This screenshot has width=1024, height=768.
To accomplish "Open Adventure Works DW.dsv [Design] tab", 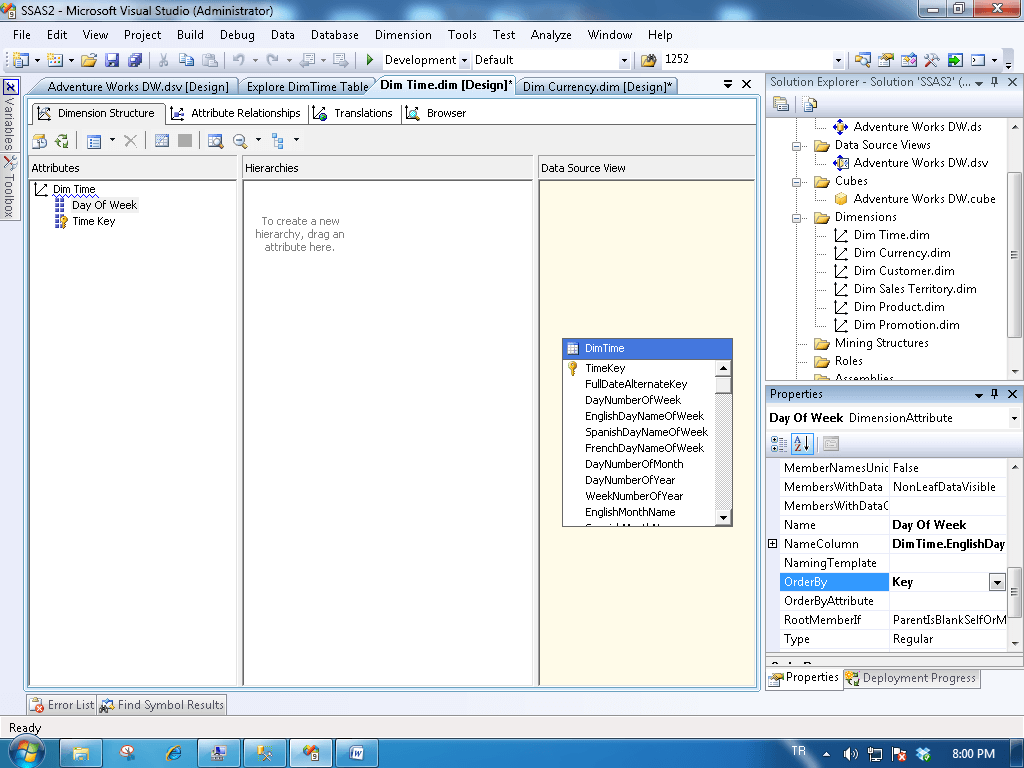I will (x=138, y=86).
